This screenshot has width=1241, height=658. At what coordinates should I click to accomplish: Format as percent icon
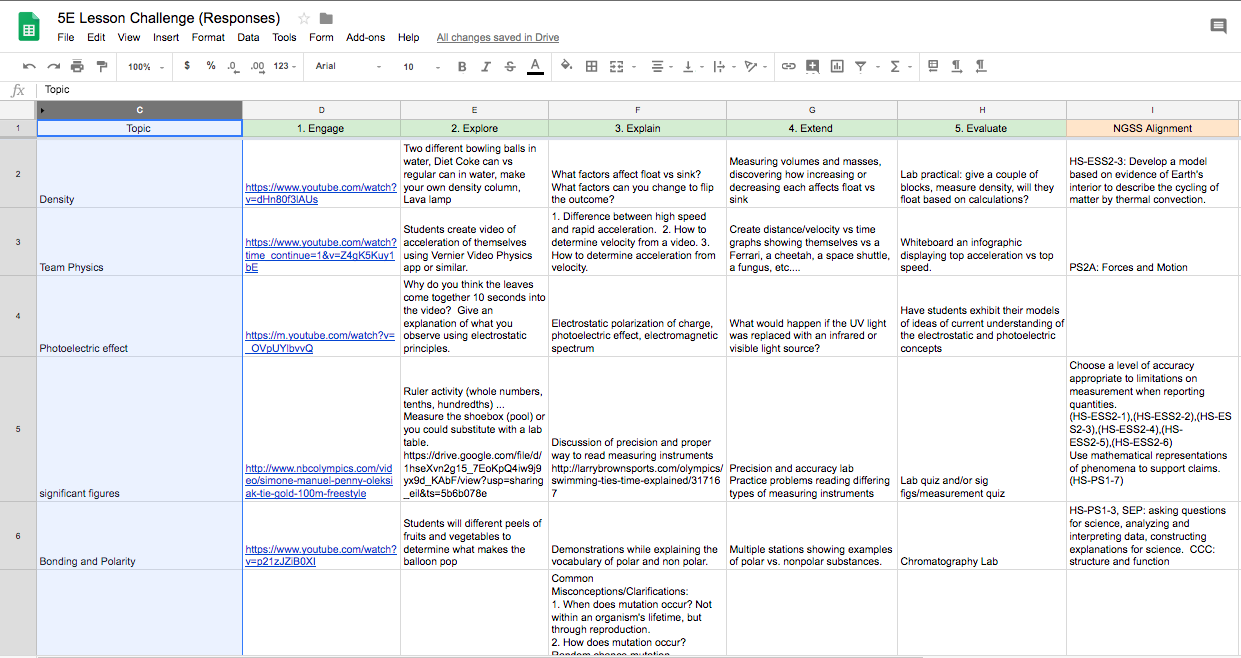[x=211, y=66]
